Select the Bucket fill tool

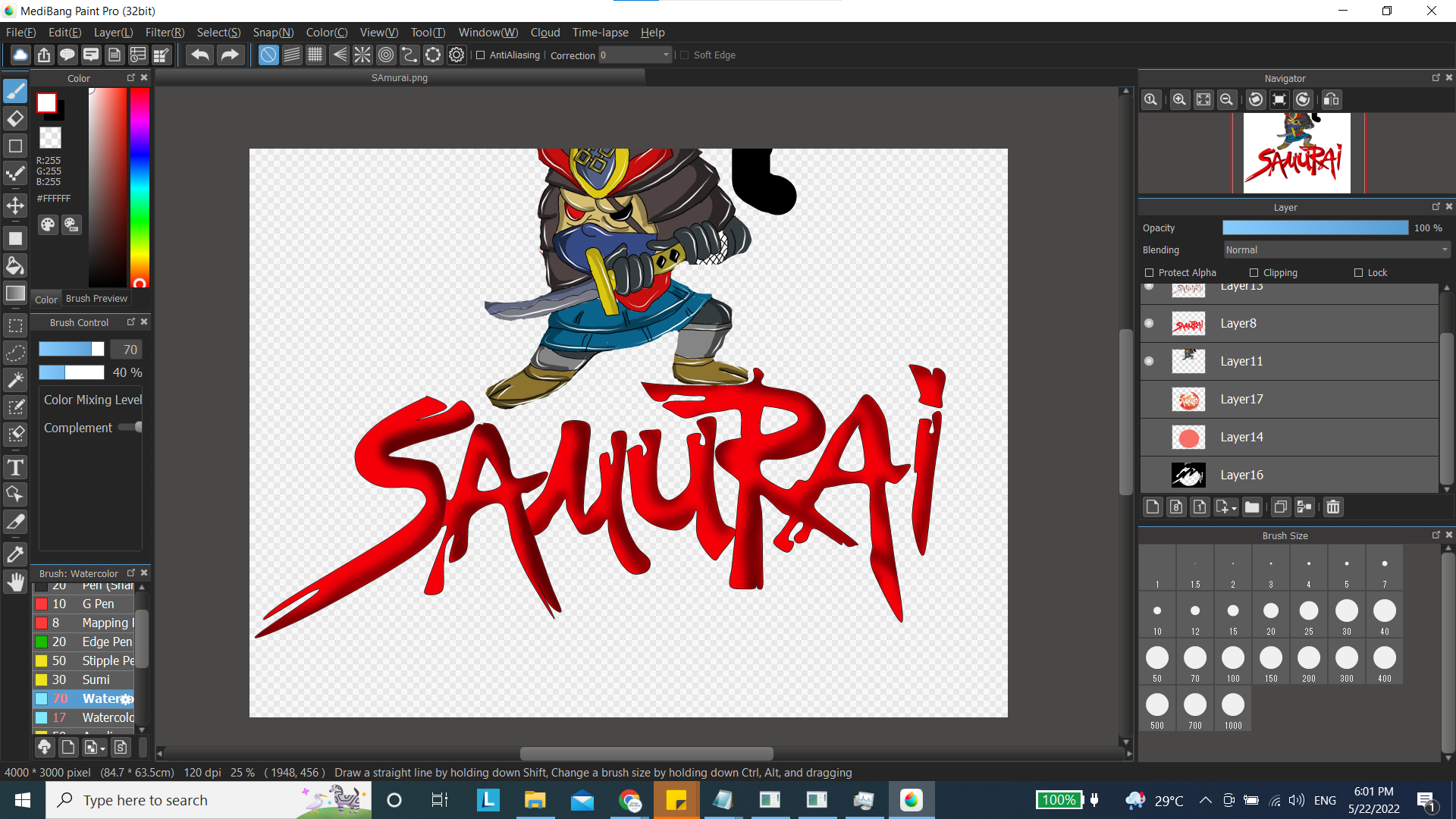15,265
